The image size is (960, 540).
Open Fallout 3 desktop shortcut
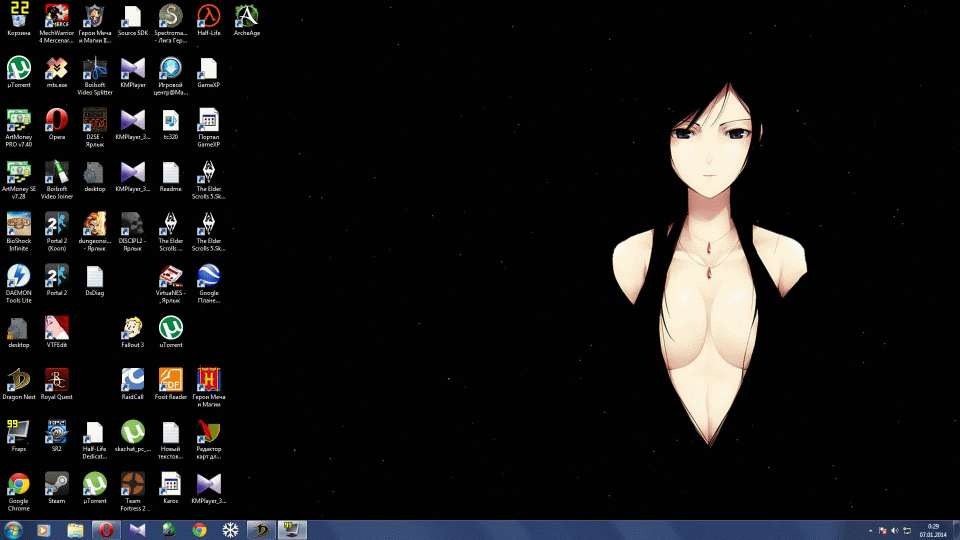(132, 327)
